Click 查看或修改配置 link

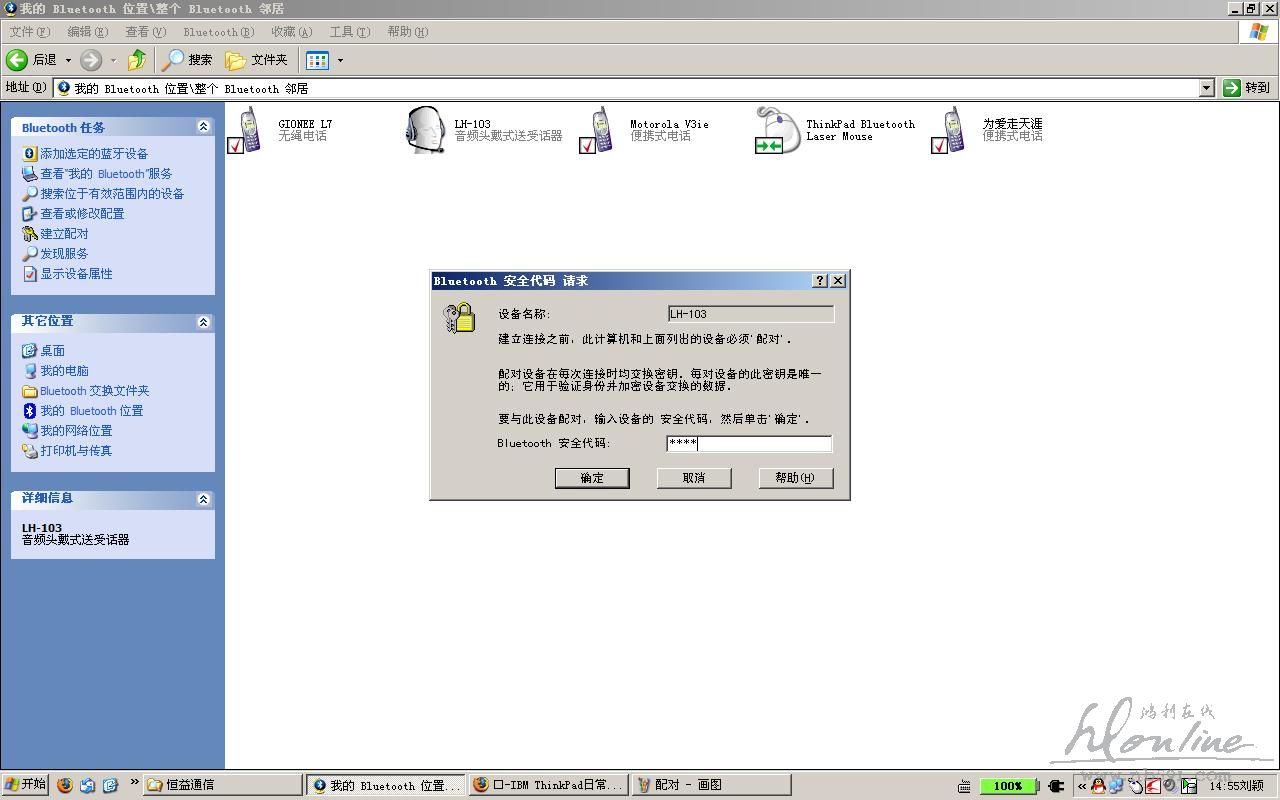[82, 214]
